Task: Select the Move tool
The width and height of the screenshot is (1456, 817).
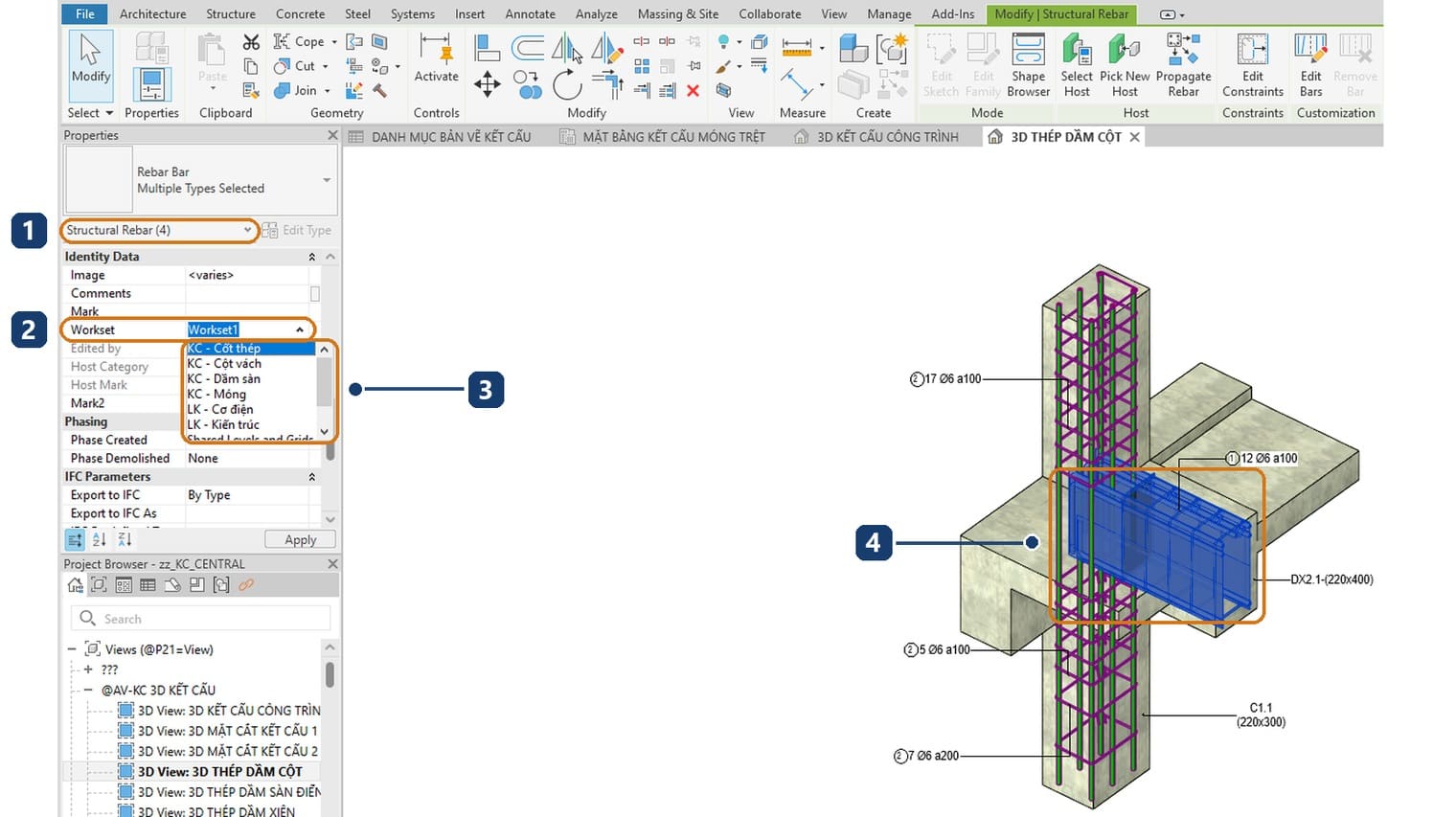Action: coord(488,85)
